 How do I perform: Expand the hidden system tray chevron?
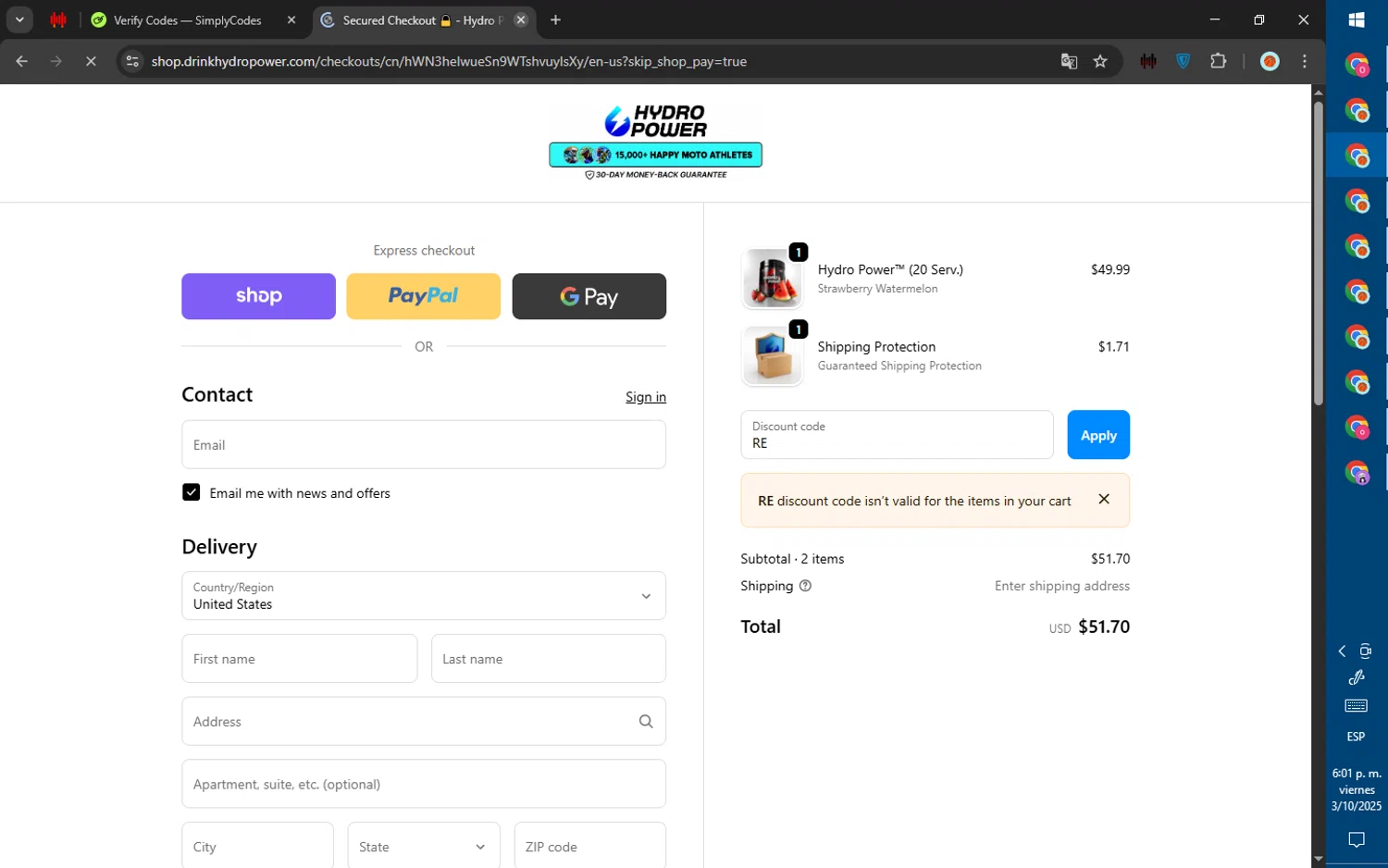[x=1342, y=651]
